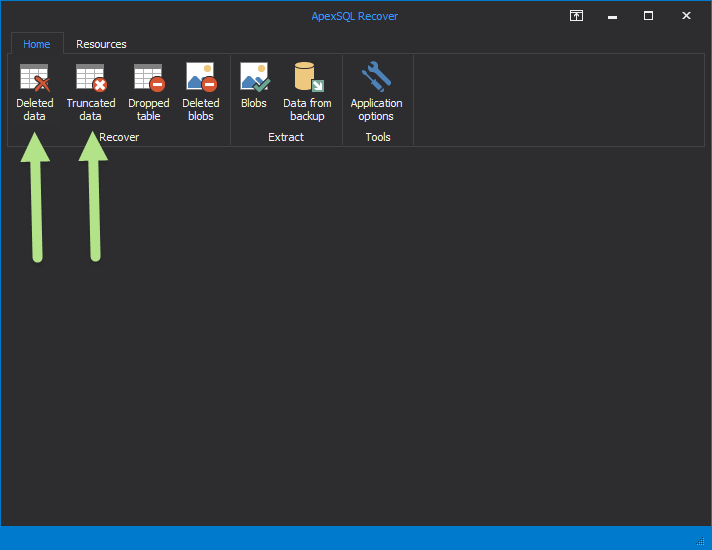Image resolution: width=712 pixels, height=550 pixels.
Task: Maximize the ApexSQL Recover window
Action: click(x=648, y=16)
